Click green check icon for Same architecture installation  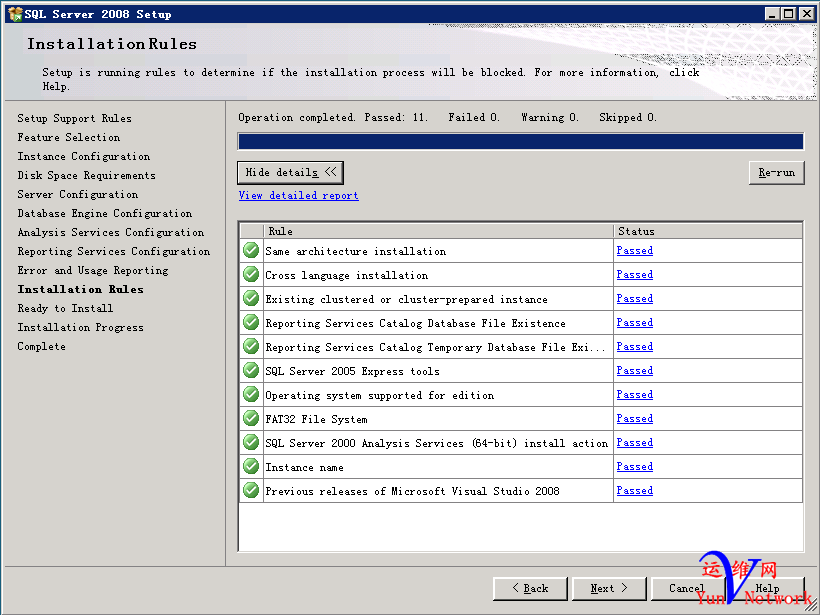point(251,250)
